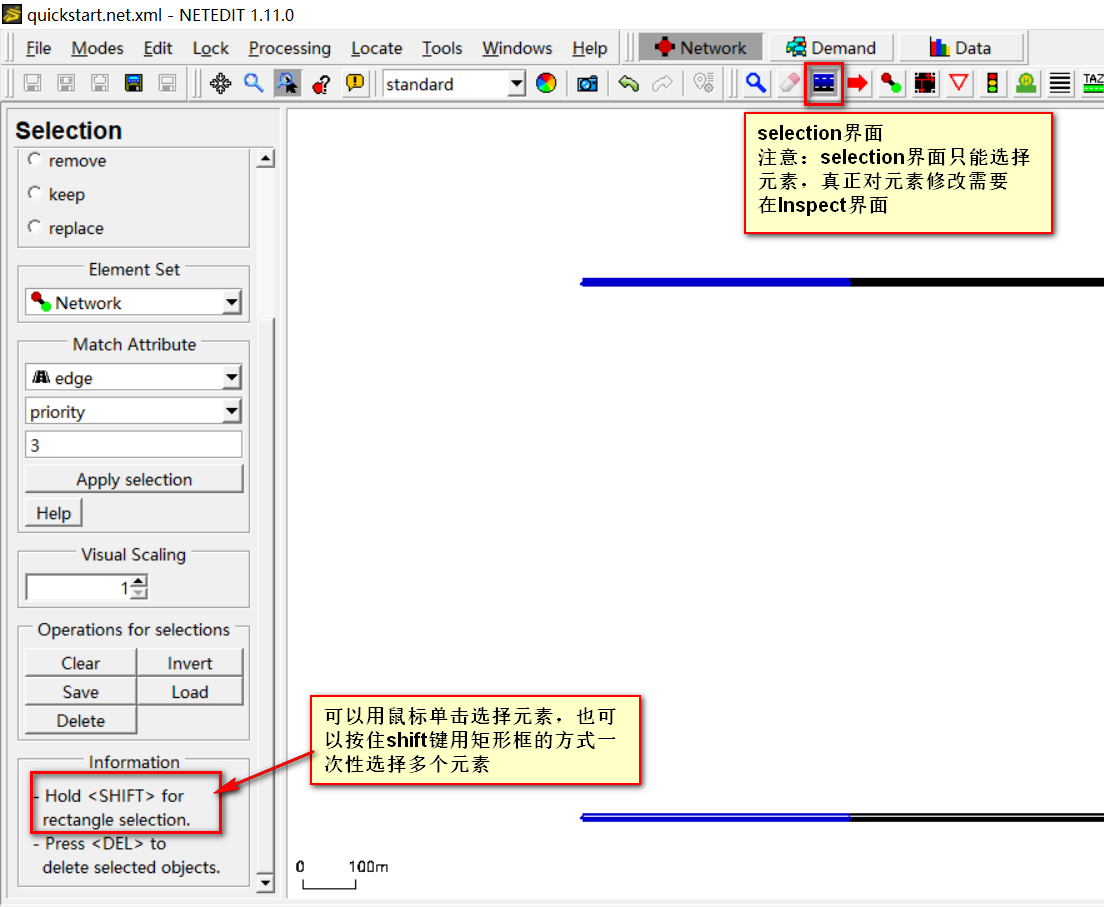The height and width of the screenshot is (907, 1104).
Task: Activate the Delete mode eraser tool
Action: 788,83
